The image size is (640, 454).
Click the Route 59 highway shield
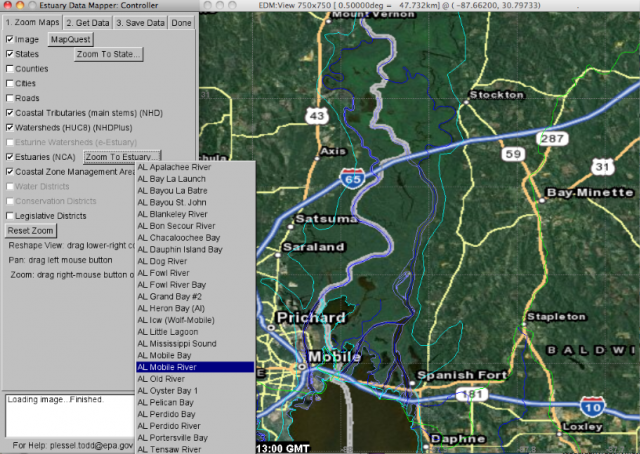513,154
